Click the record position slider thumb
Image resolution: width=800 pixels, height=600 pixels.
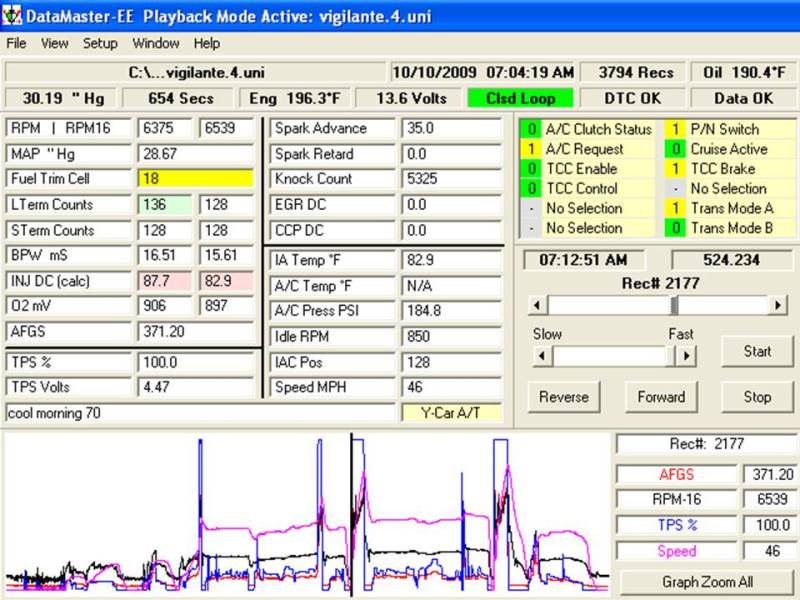point(674,305)
